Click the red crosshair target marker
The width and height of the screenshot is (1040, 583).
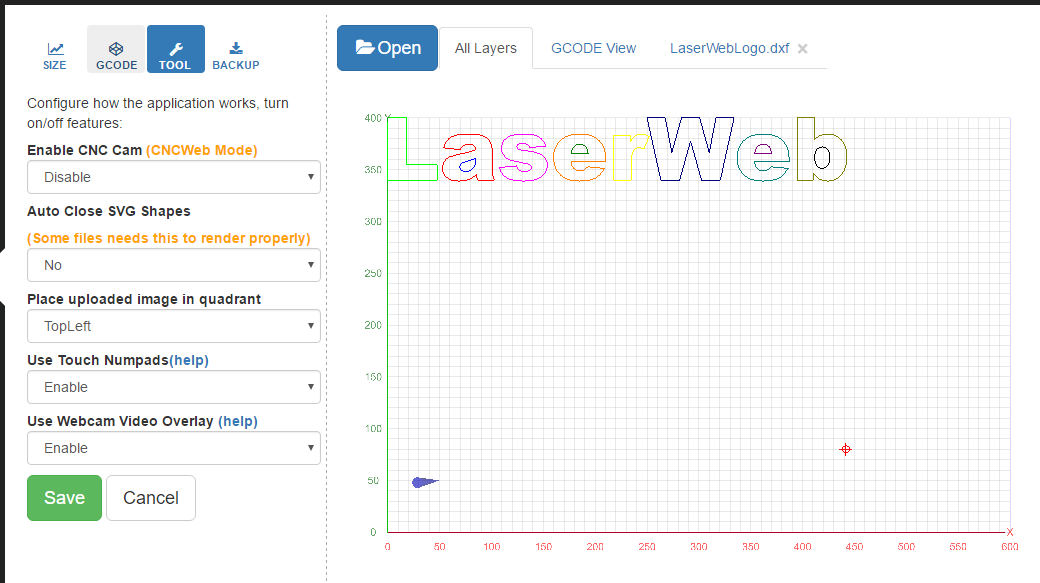point(845,449)
